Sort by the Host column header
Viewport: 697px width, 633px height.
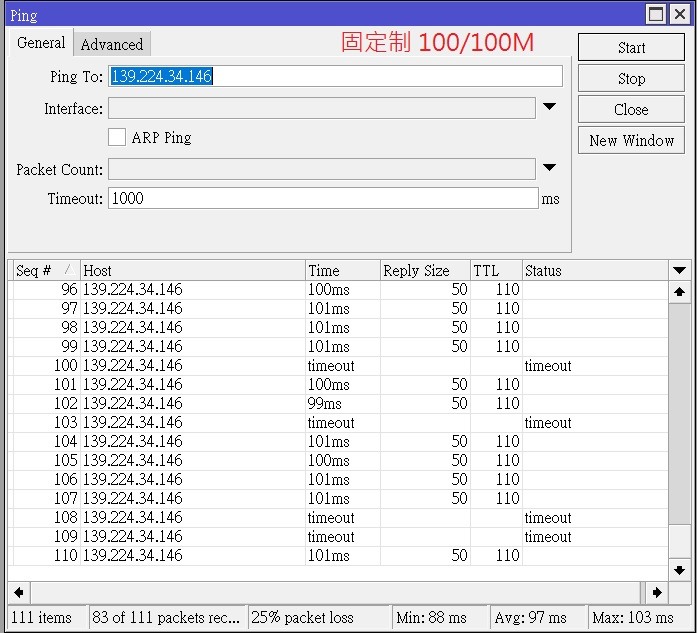[193, 270]
